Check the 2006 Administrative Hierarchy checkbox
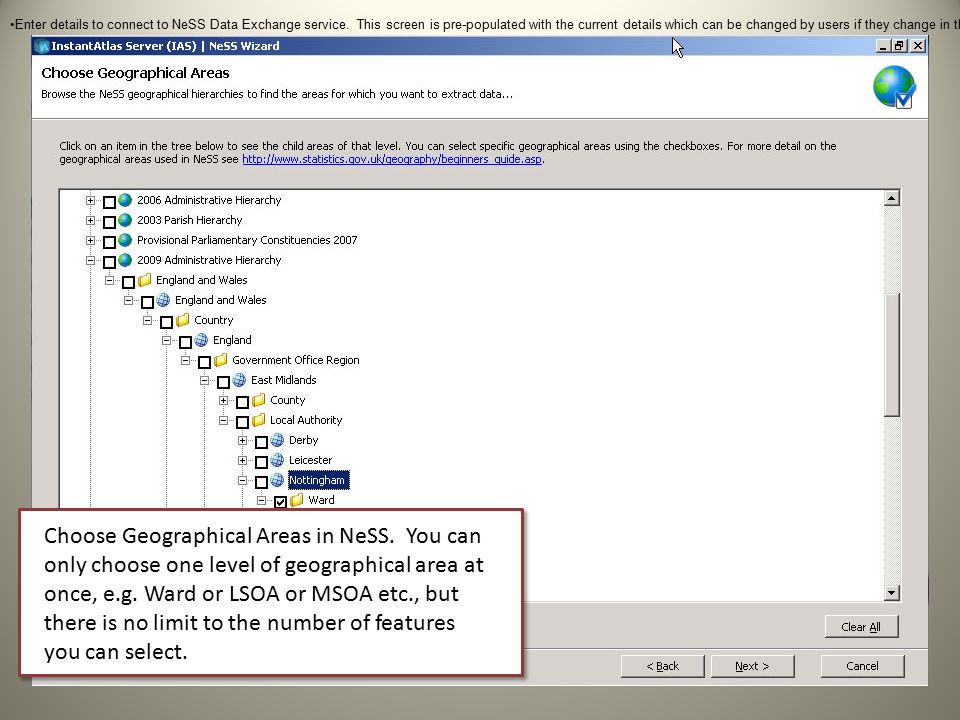This screenshot has height=720, width=960. [x=110, y=201]
